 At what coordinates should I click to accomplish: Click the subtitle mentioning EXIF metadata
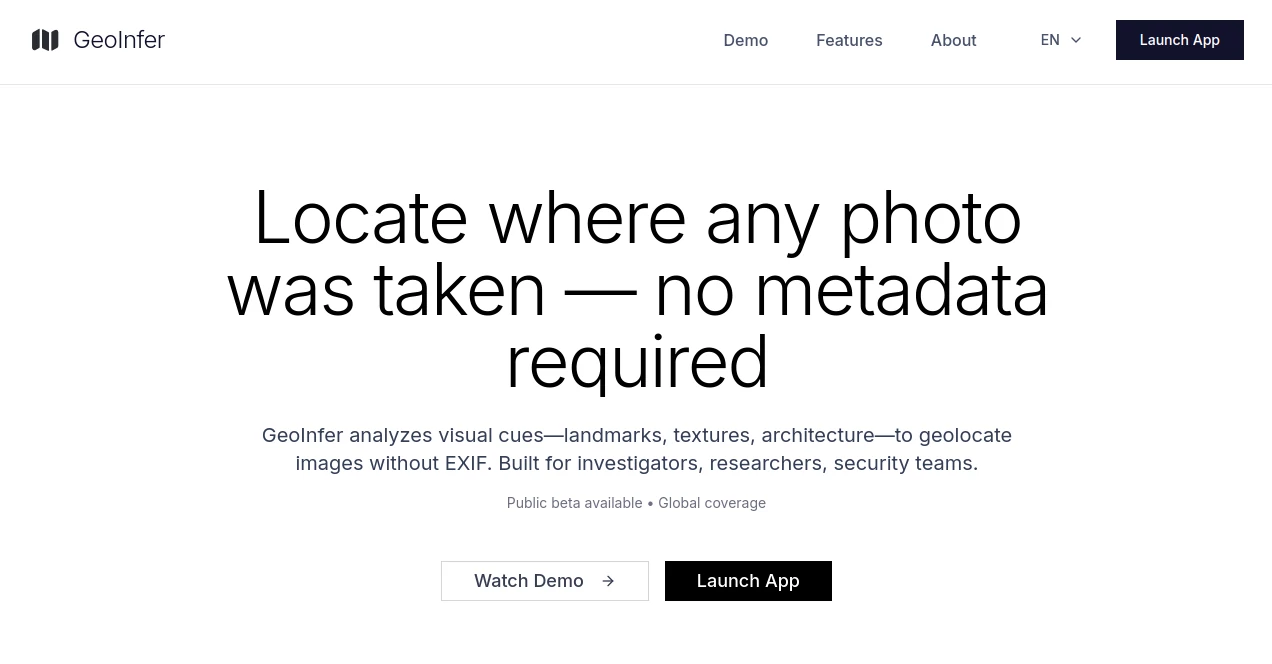point(637,449)
